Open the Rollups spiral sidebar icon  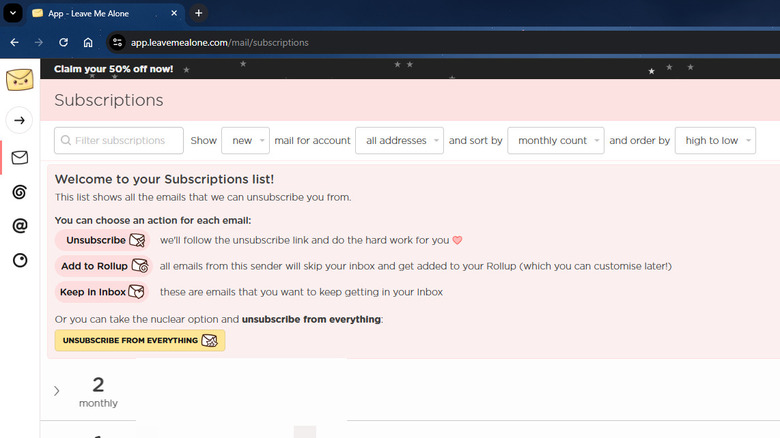[19, 192]
